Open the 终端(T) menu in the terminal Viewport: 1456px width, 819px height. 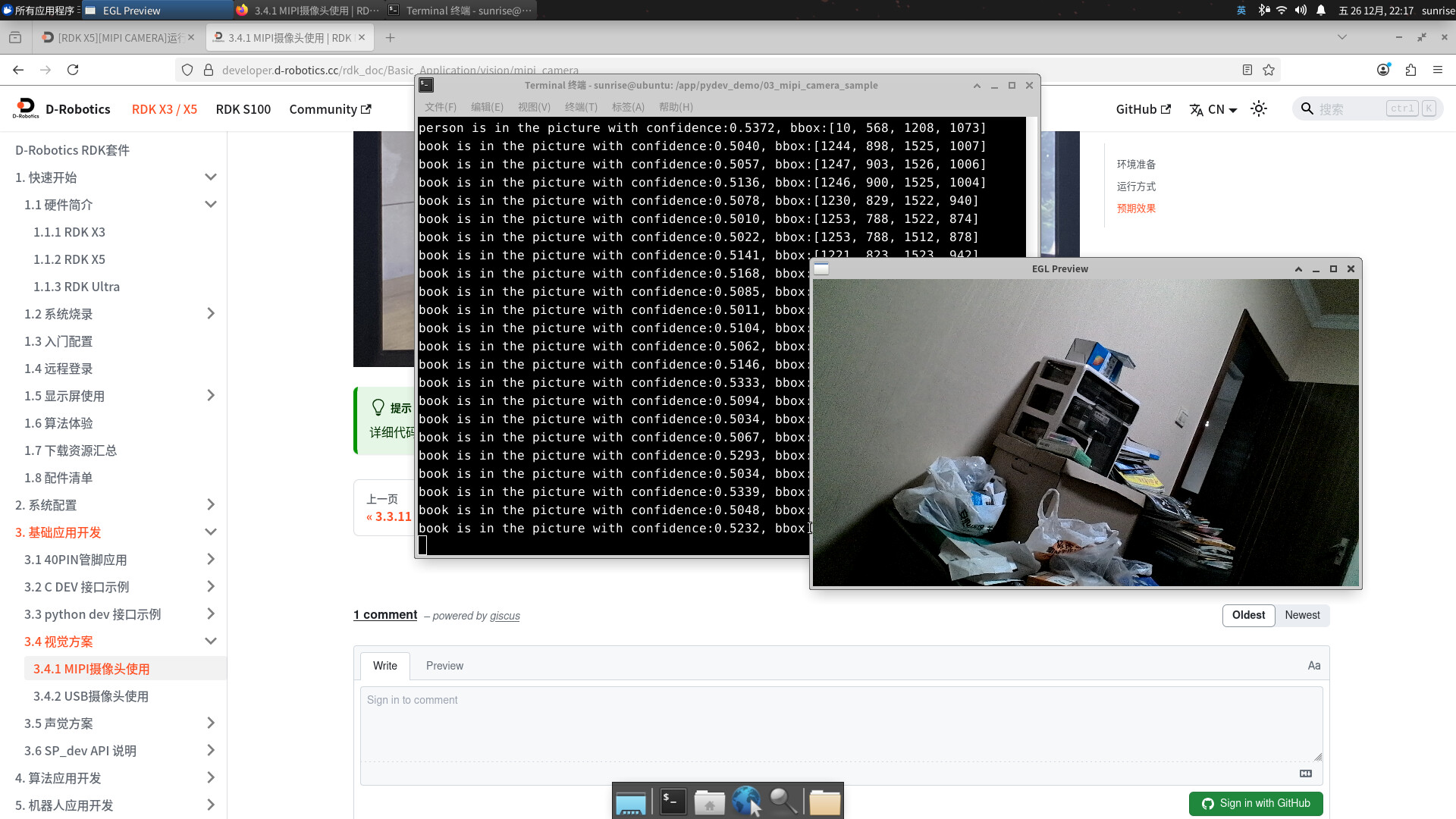coord(582,107)
